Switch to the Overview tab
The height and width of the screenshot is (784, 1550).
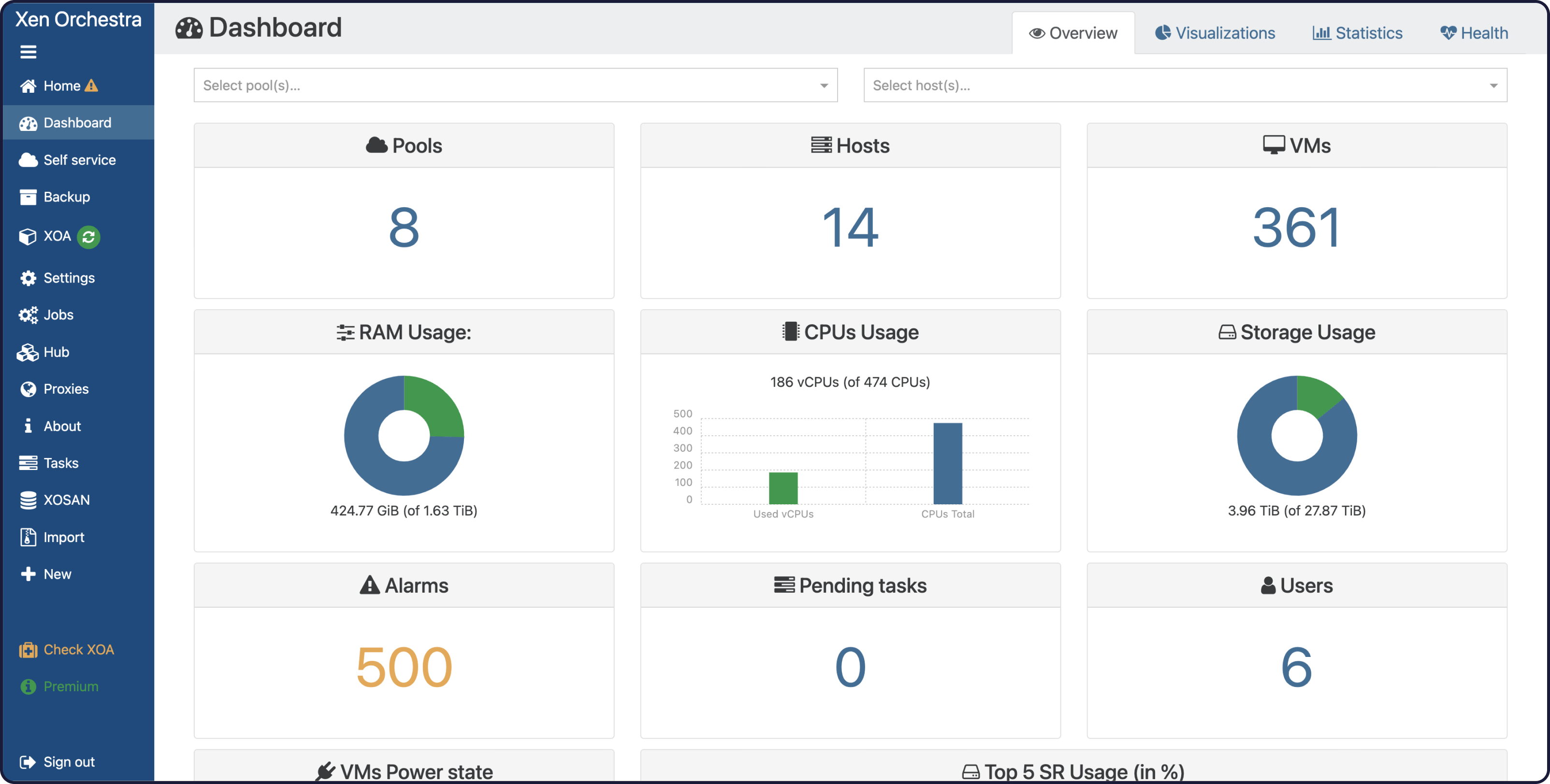tap(1073, 33)
